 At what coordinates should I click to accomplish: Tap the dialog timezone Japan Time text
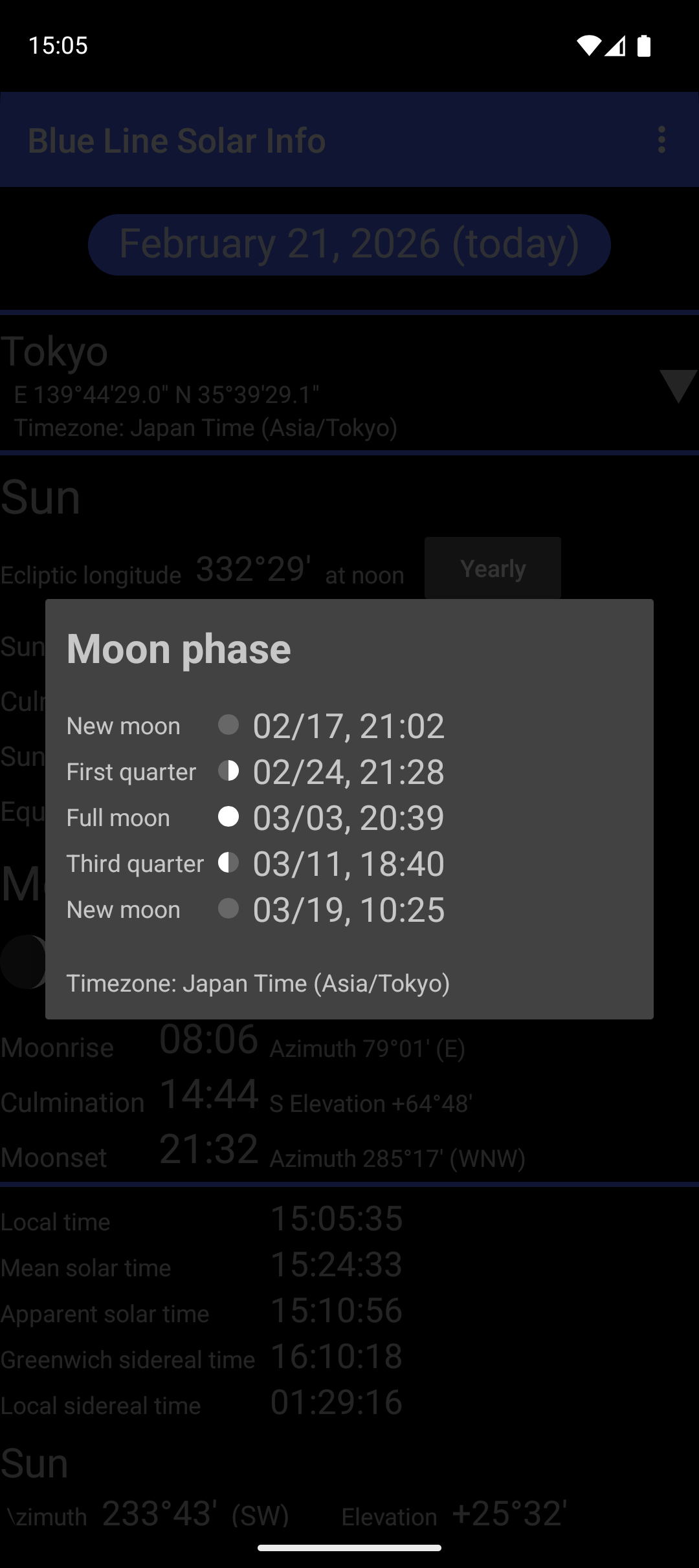258,983
